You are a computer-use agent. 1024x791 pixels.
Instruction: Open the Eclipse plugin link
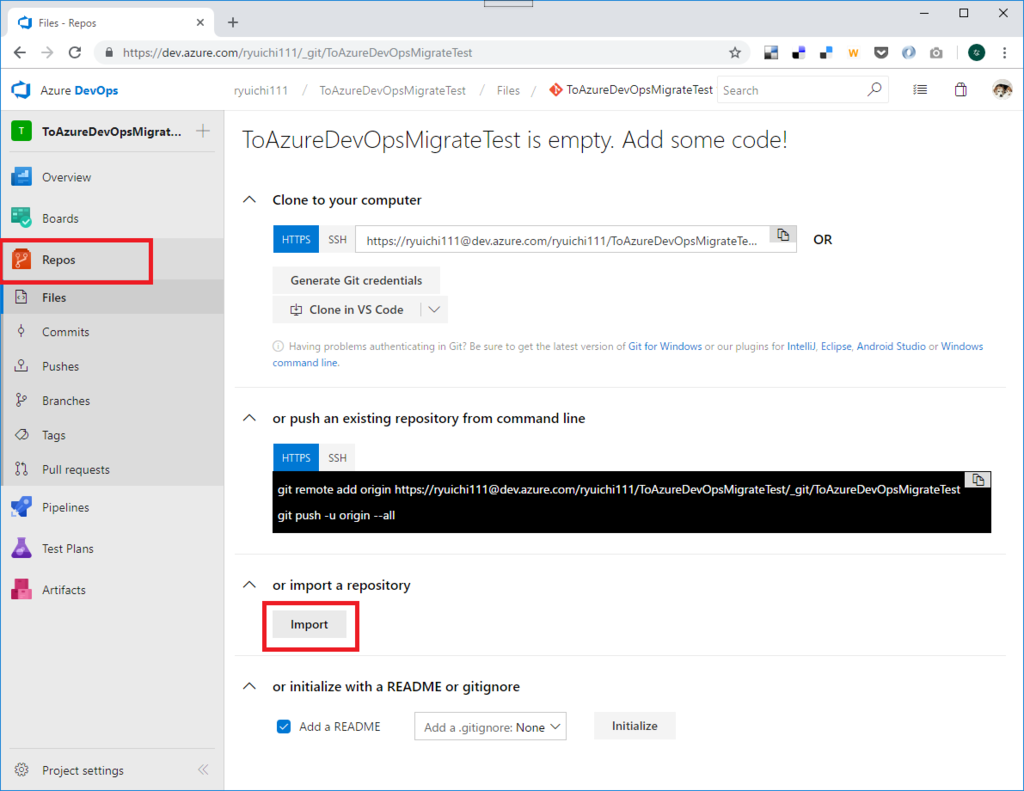point(836,346)
